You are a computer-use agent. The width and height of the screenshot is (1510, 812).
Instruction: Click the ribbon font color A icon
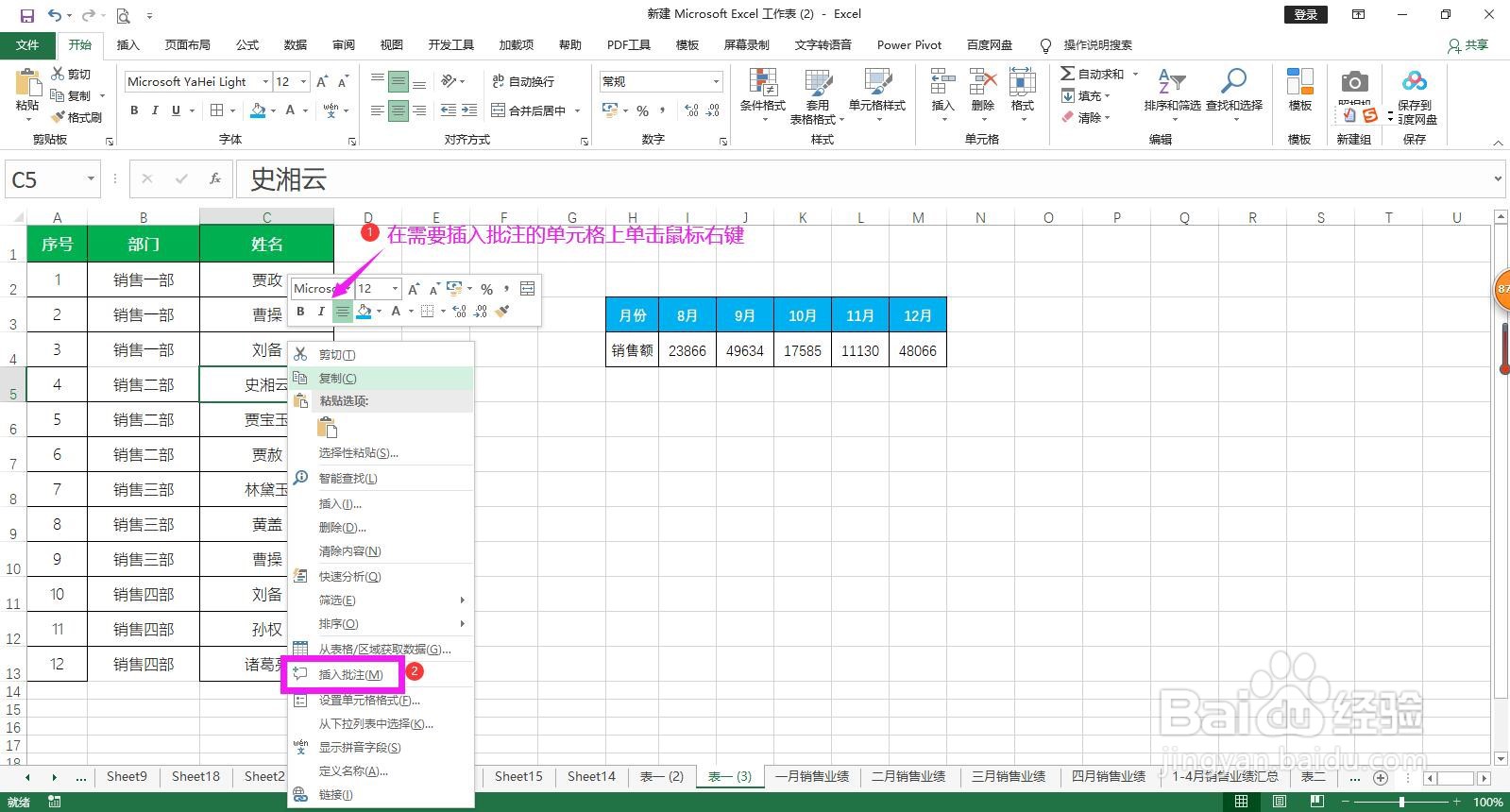click(291, 110)
